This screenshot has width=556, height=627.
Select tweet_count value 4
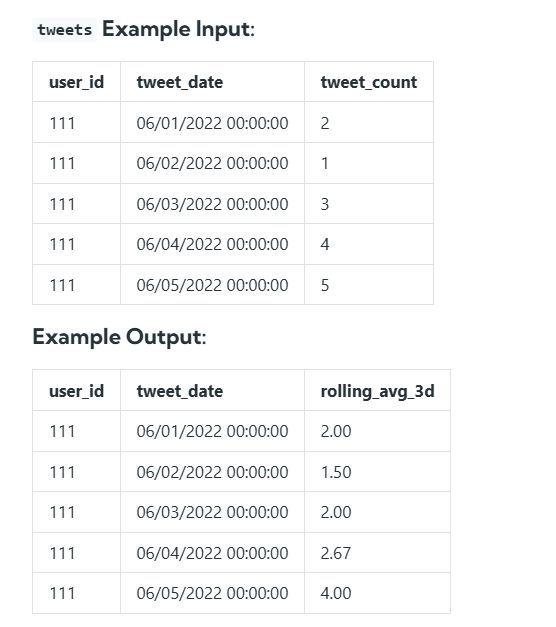[325, 244]
